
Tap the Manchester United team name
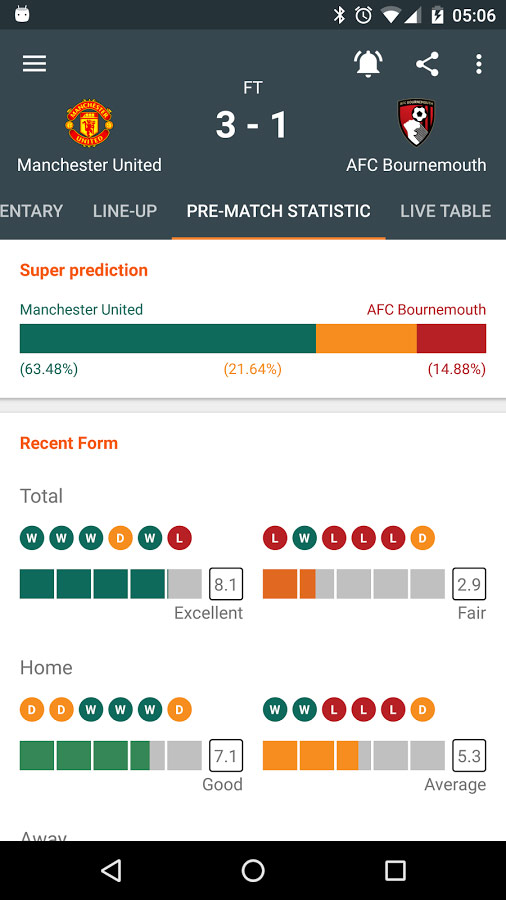pyautogui.click(x=89, y=165)
